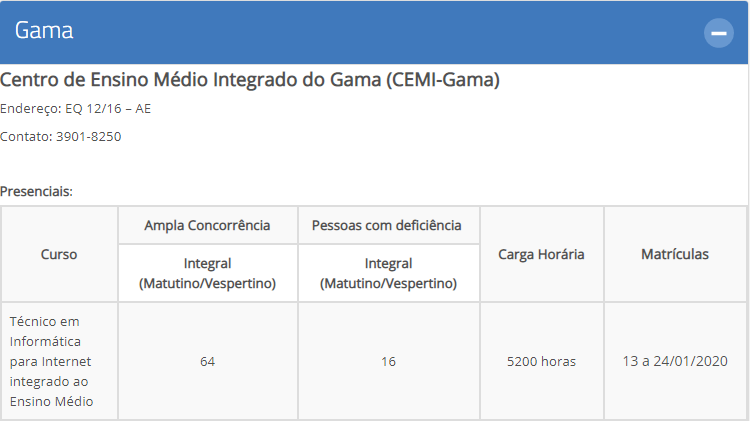Select the CEMI-Gama school heading
This screenshot has height=421, width=750.
click(250, 79)
